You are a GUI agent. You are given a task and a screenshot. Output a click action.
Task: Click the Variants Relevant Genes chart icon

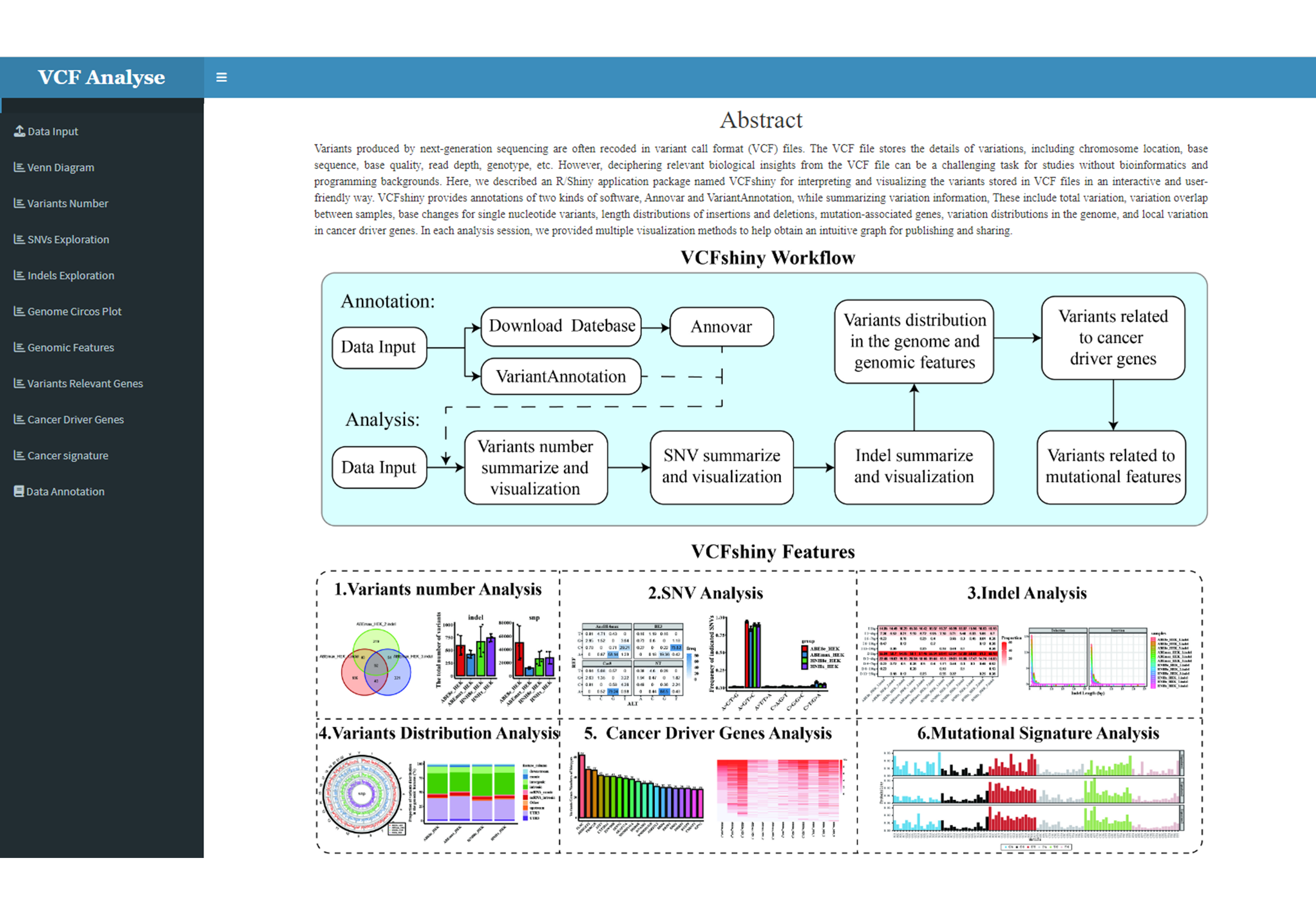click(19, 383)
